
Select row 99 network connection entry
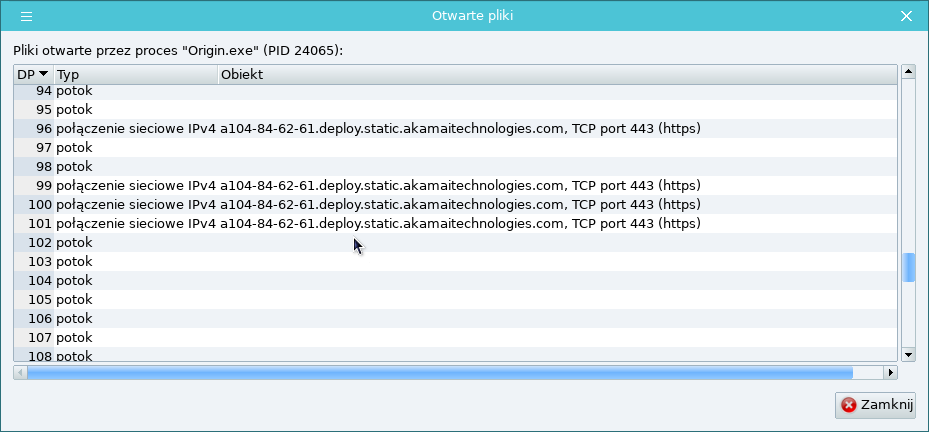pyautogui.click(x=456, y=185)
